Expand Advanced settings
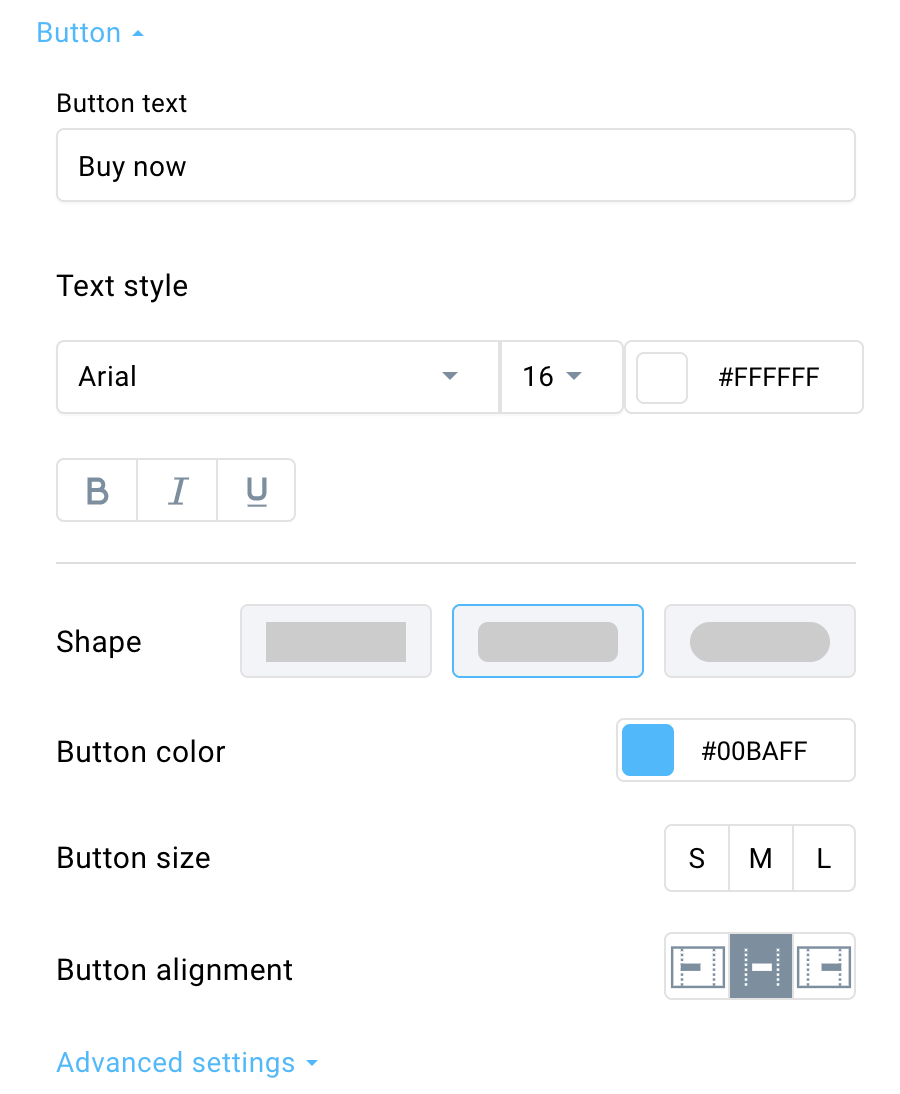 pos(187,1063)
